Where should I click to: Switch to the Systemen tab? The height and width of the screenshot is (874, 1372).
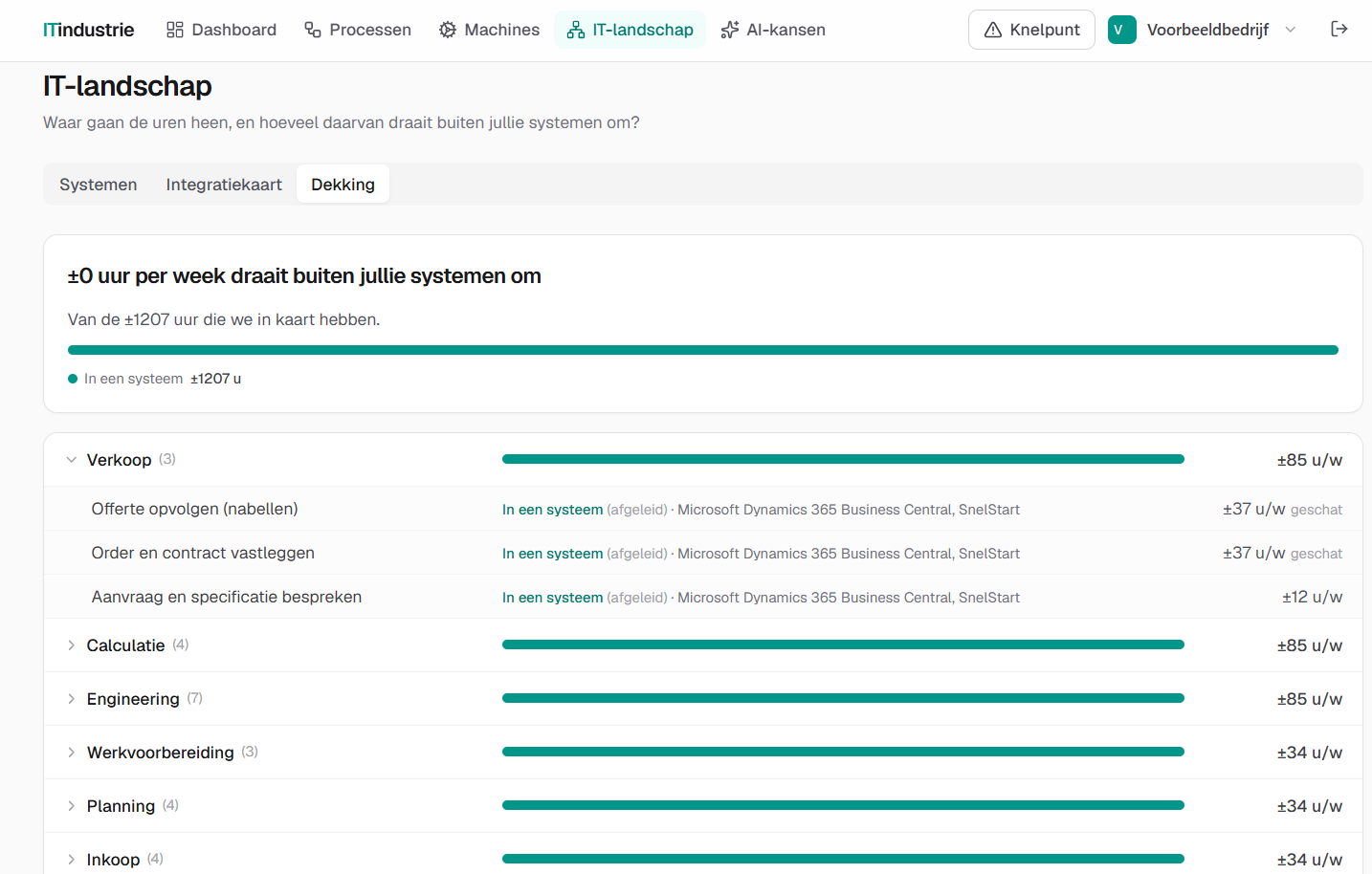98,185
